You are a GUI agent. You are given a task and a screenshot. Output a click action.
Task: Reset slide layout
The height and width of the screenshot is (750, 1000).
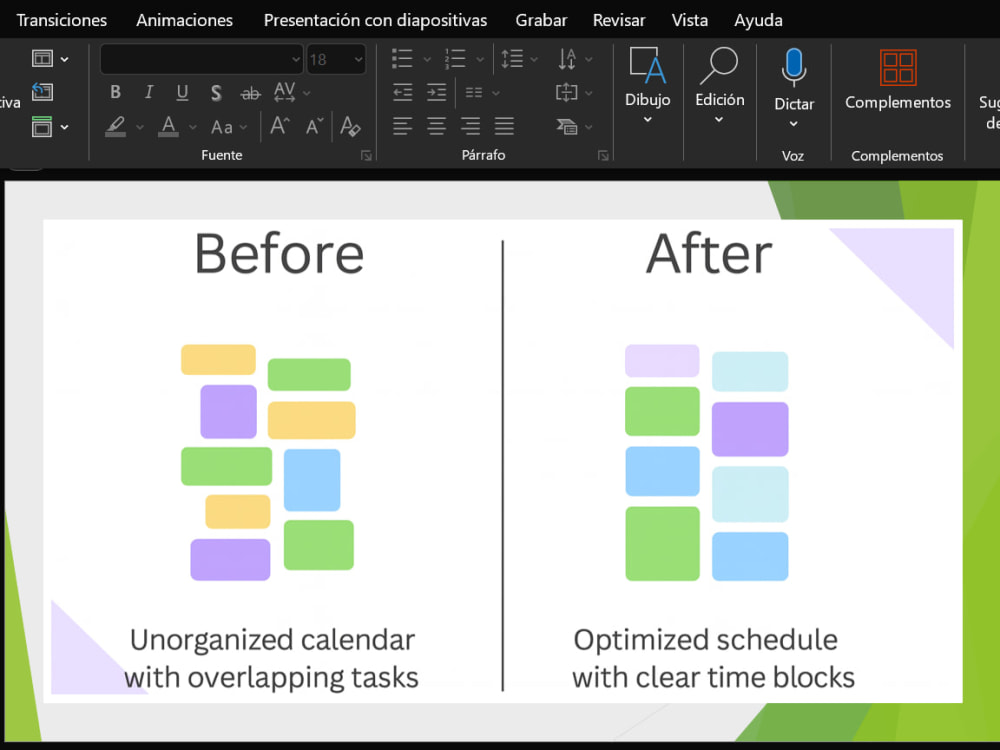point(42,92)
